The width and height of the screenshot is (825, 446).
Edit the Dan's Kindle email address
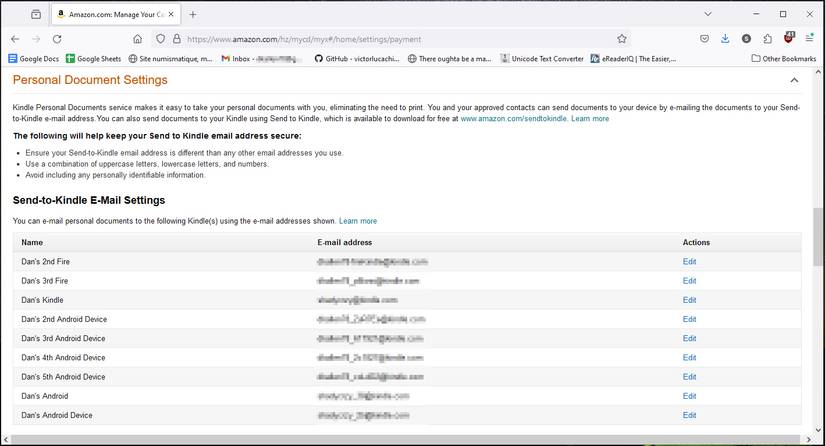click(689, 300)
